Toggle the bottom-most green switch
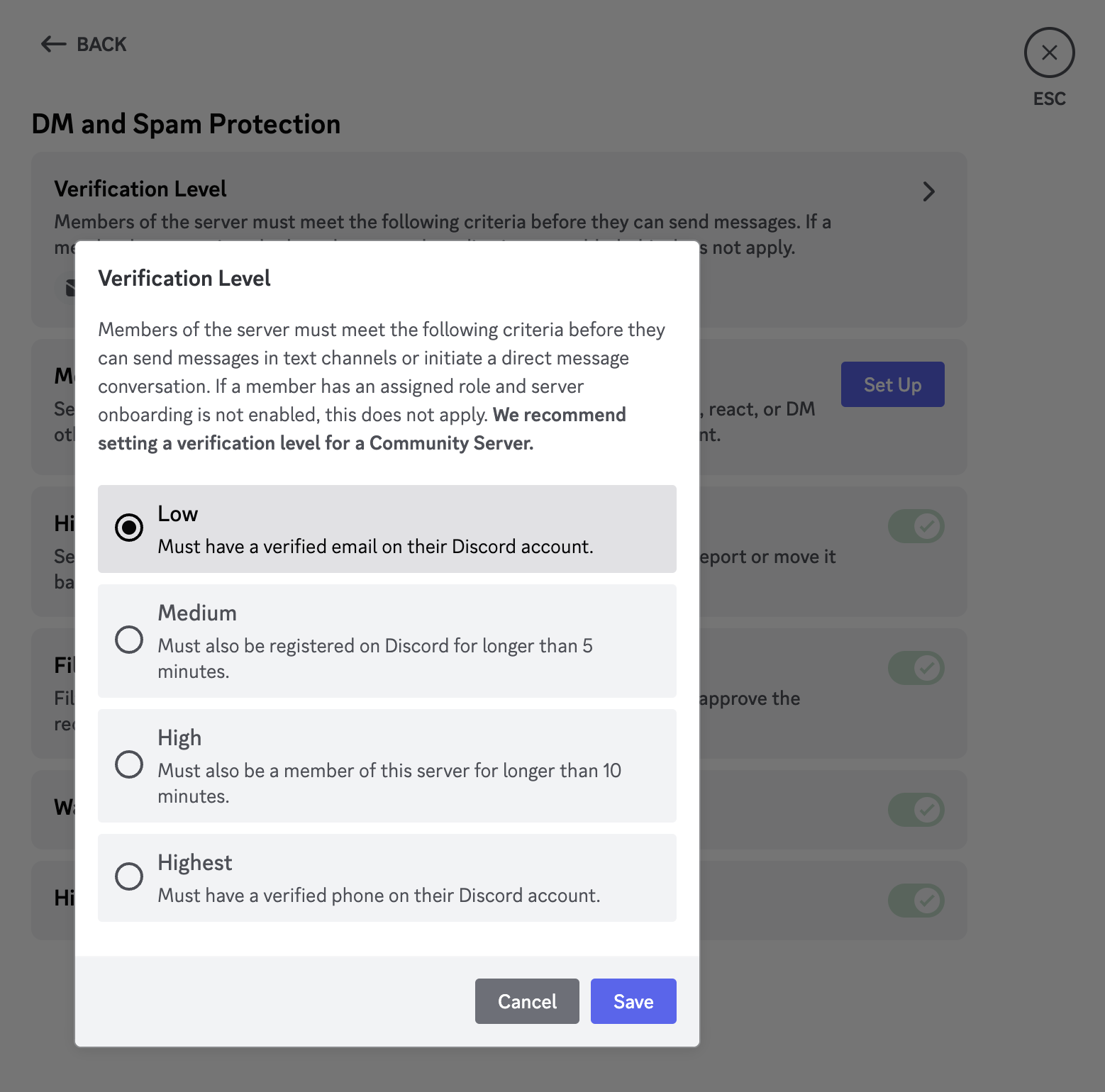 (916, 901)
